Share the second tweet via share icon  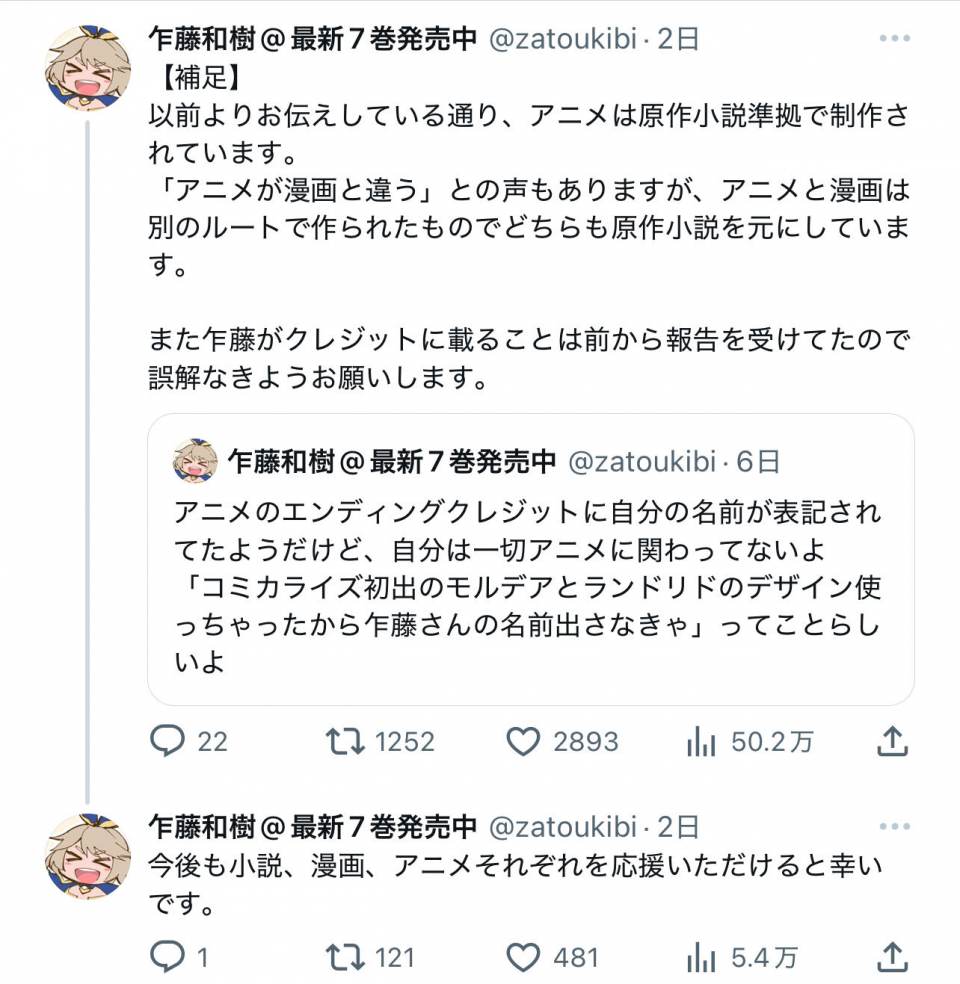(x=892, y=957)
